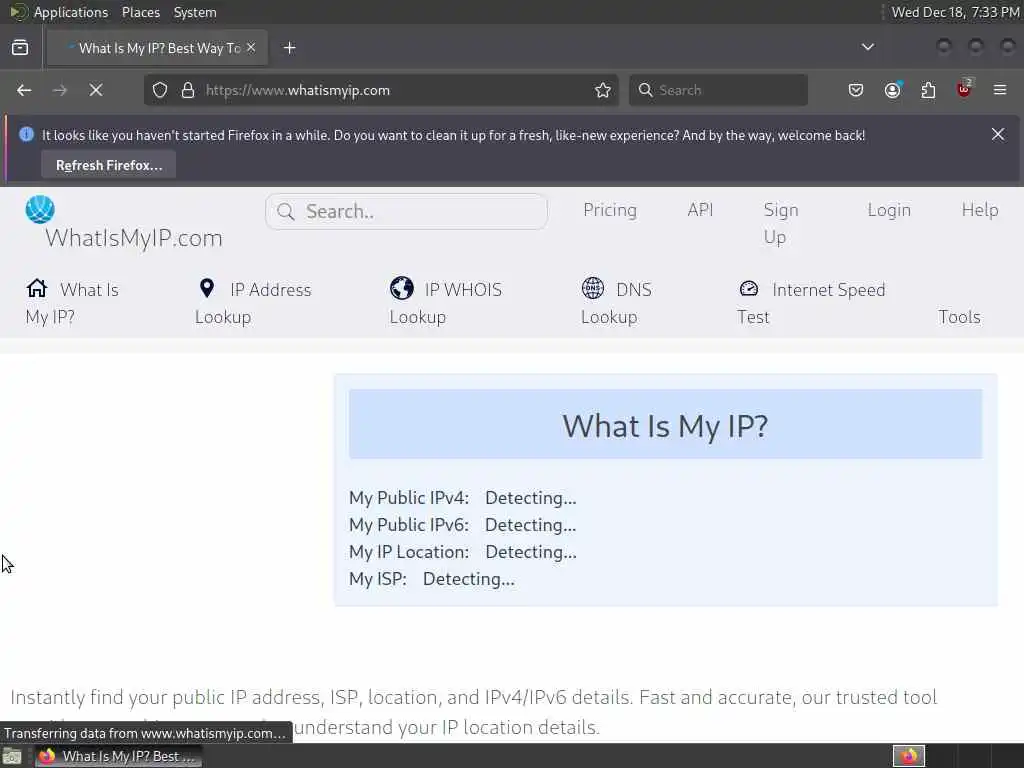The height and width of the screenshot is (768, 1024).
Task: Open the Firefox View icon
Action: tap(20, 48)
